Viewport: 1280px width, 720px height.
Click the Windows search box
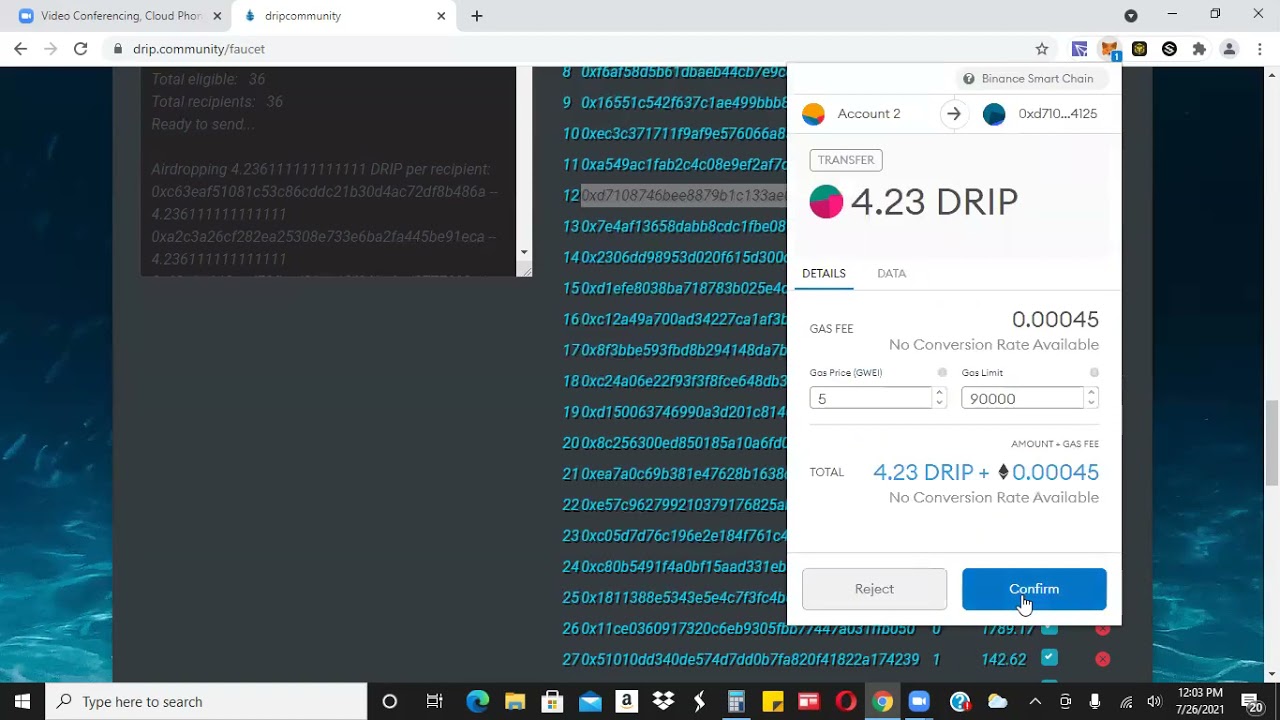click(x=206, y=702)
